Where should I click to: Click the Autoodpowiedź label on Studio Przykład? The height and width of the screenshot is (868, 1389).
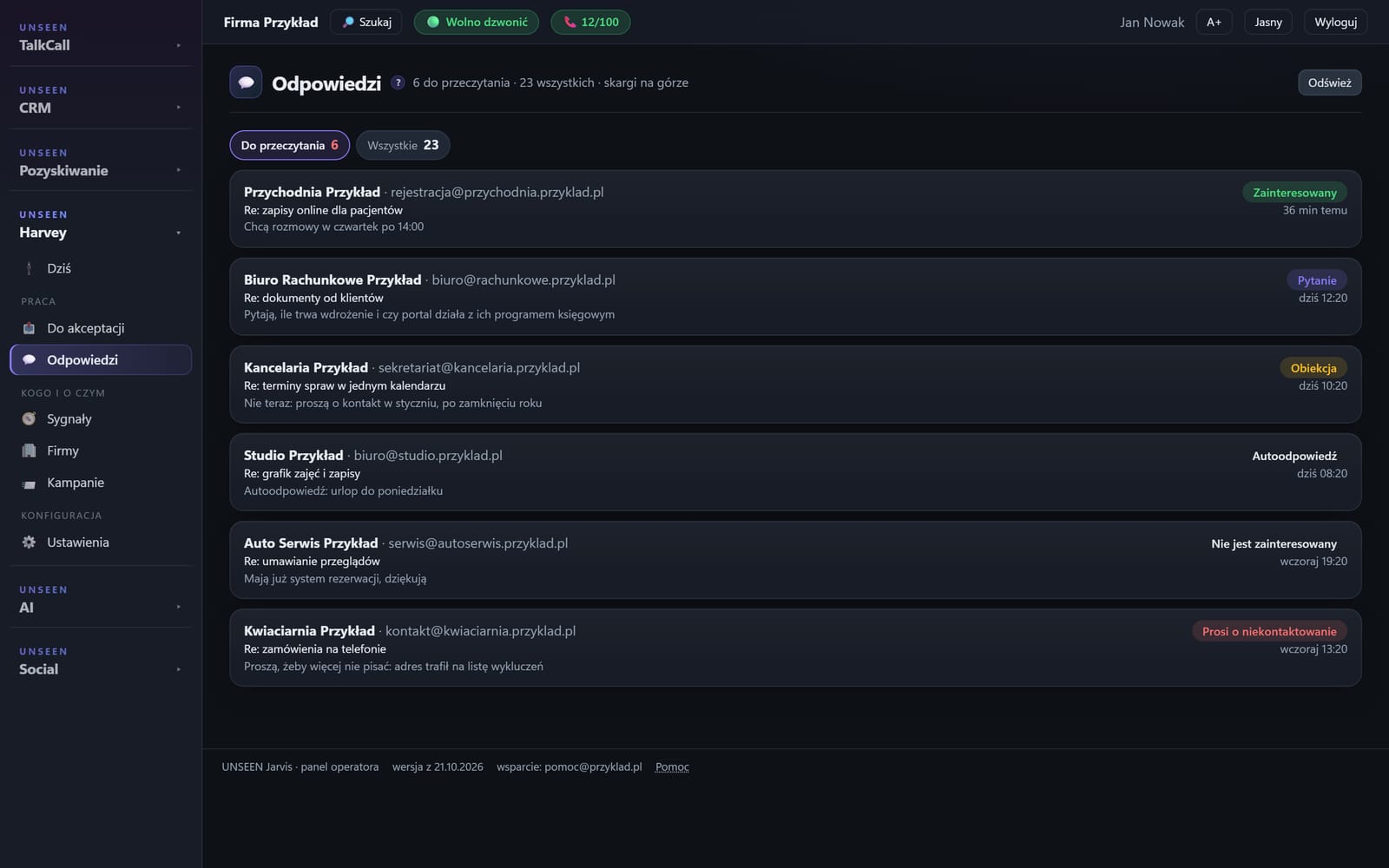coord(1294,456)
